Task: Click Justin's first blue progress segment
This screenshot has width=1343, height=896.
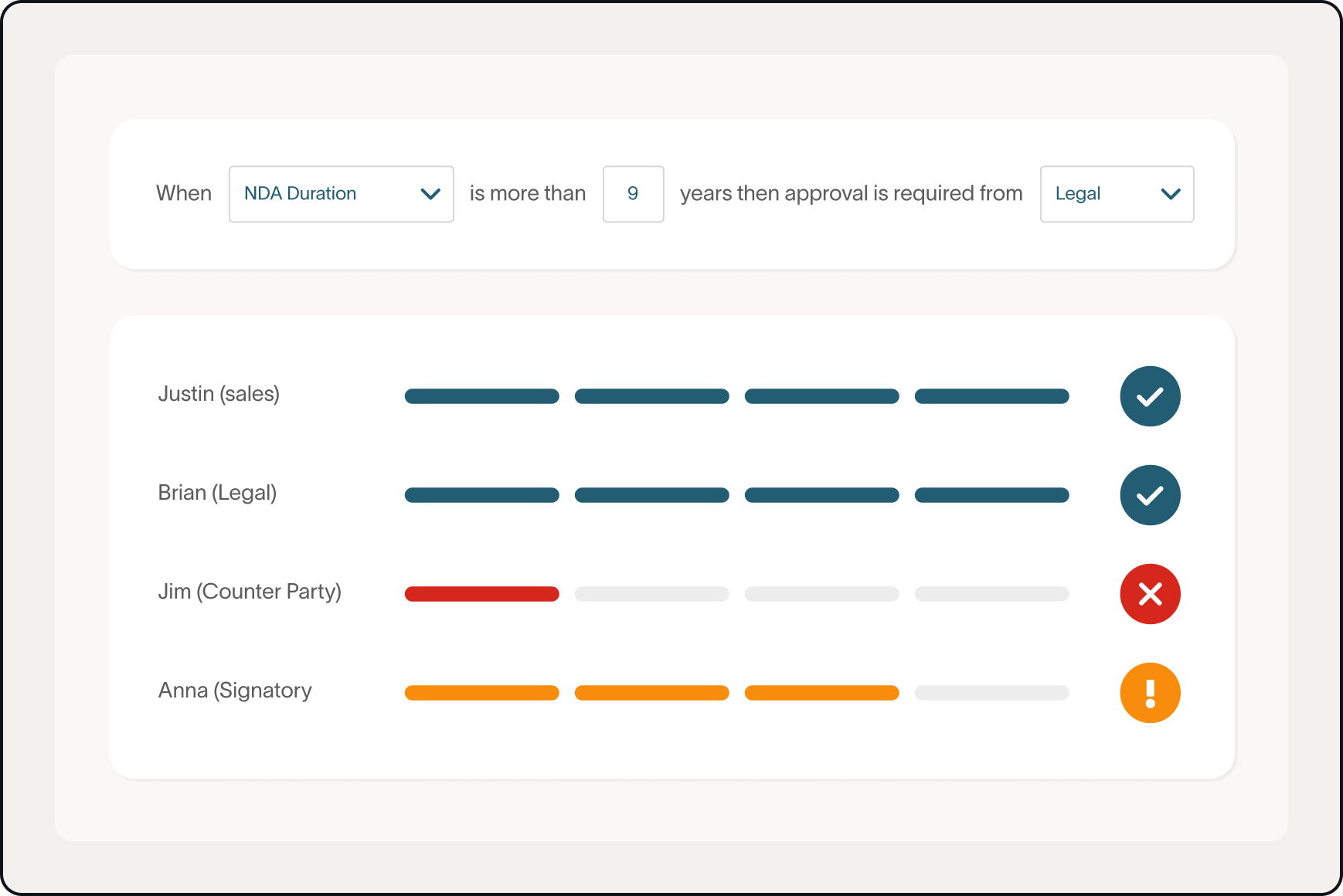Action: click(x=481, y=396)
